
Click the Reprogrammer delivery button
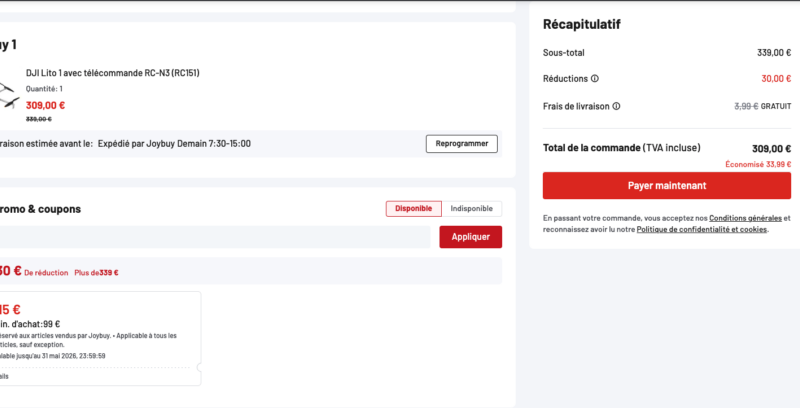(462, 144)
